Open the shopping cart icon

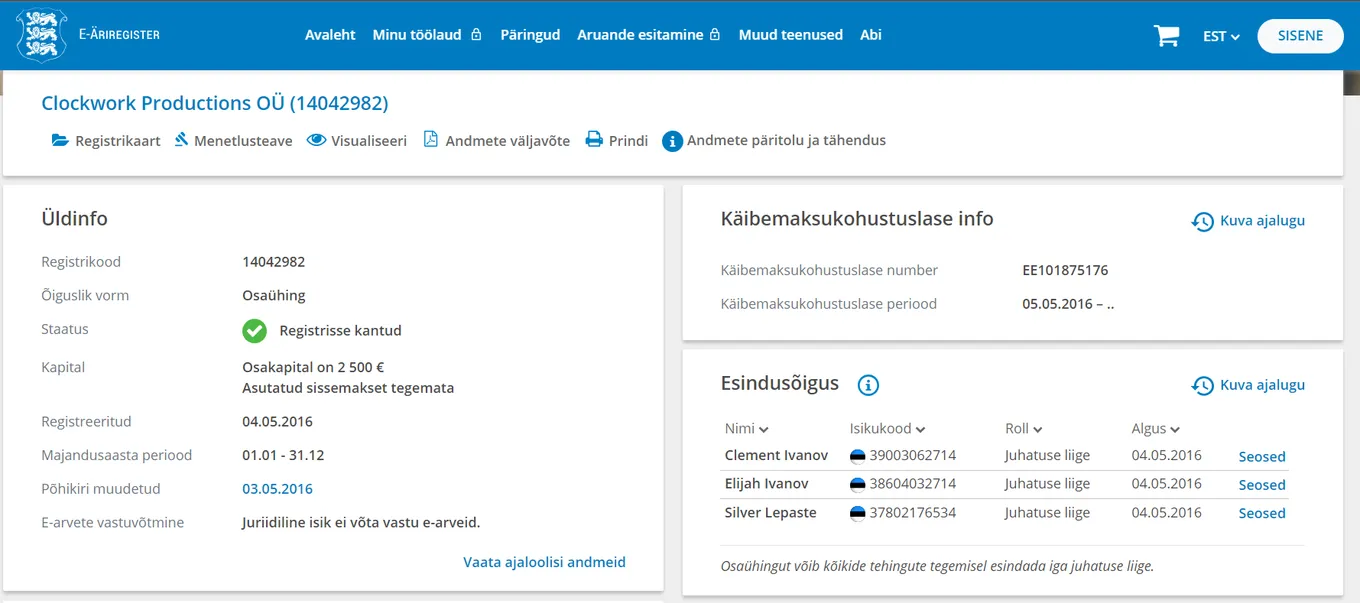pos(1166,36)
